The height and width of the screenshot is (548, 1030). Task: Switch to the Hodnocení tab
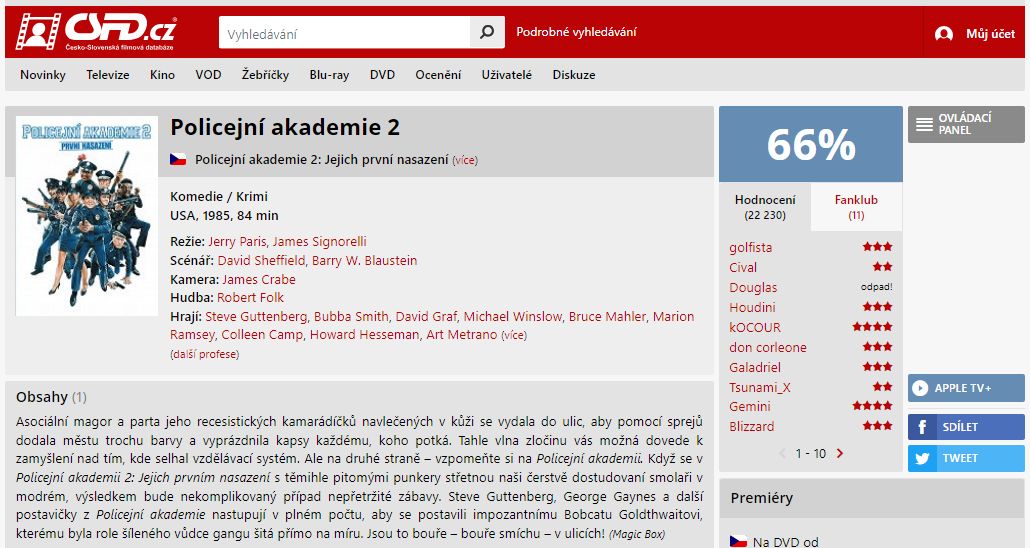coord(765,207)
